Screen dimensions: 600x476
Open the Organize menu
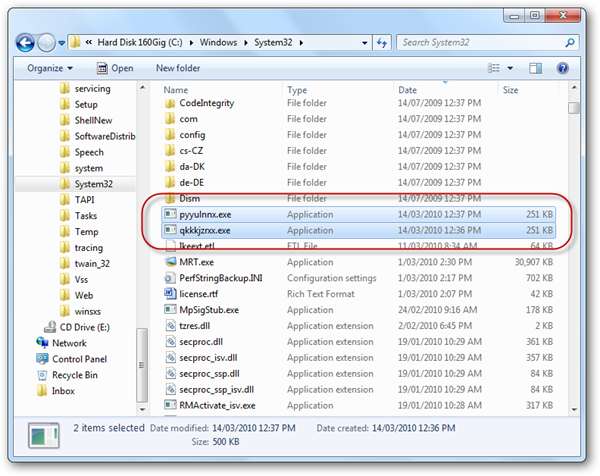[49, 68]
